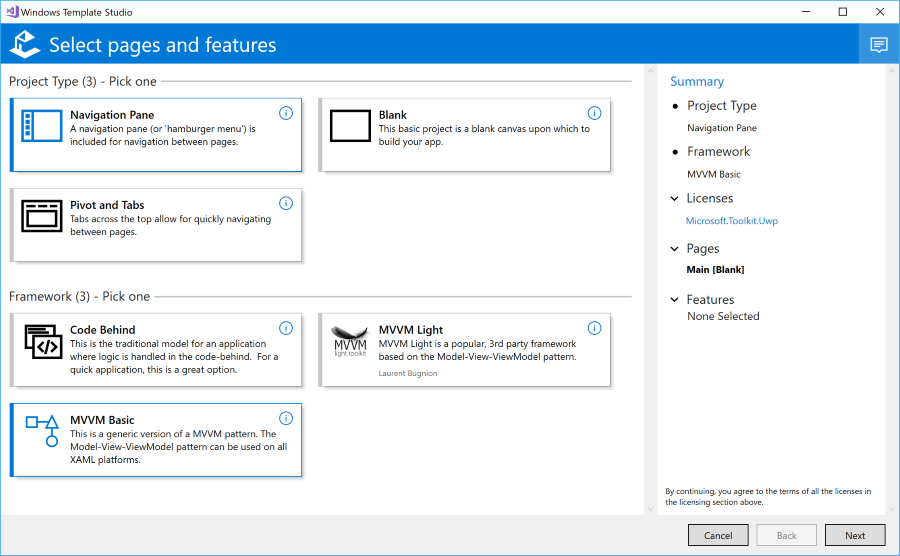Click the Cancel button
The image size is (900, 556).
coord(718,535)
